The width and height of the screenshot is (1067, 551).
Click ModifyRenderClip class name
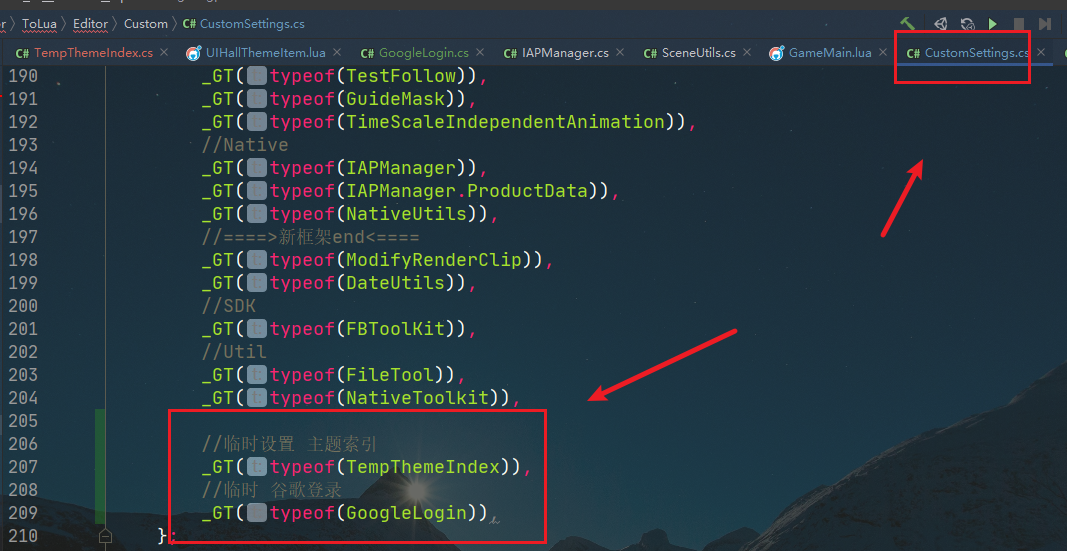(434, 259)
